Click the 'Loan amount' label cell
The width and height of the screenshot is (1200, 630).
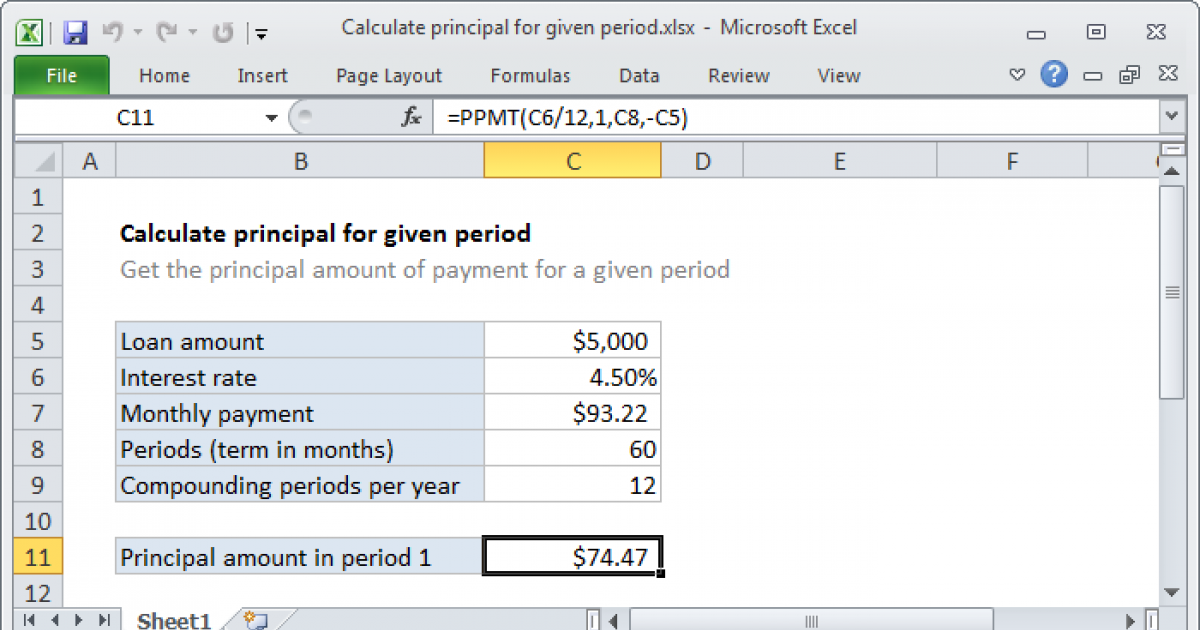coord(300,341)
